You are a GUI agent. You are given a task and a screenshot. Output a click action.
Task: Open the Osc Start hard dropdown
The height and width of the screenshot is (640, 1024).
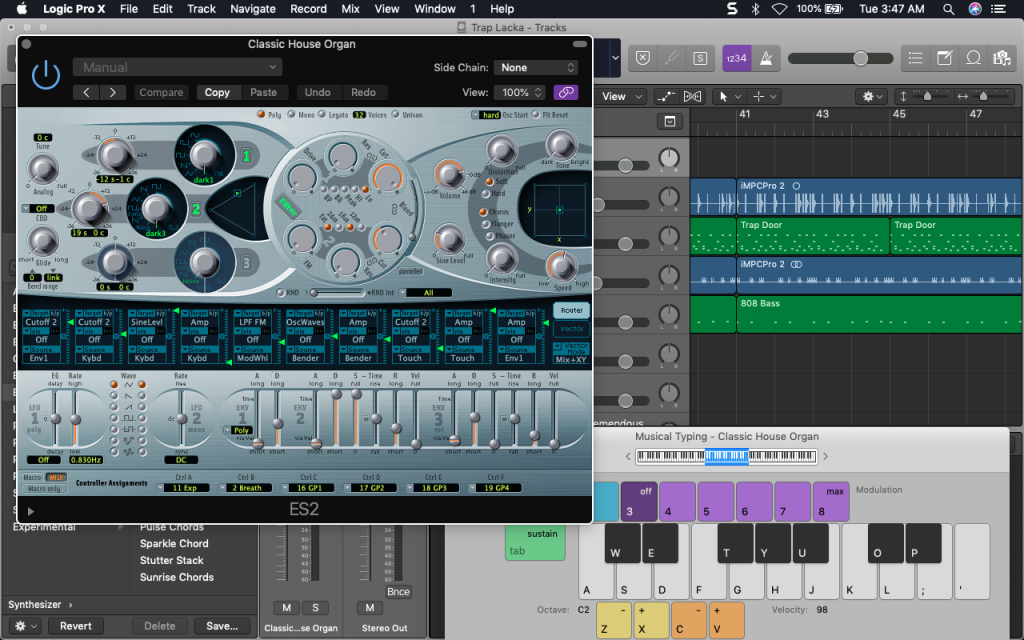pyautogui.click(x=486, y=115)
